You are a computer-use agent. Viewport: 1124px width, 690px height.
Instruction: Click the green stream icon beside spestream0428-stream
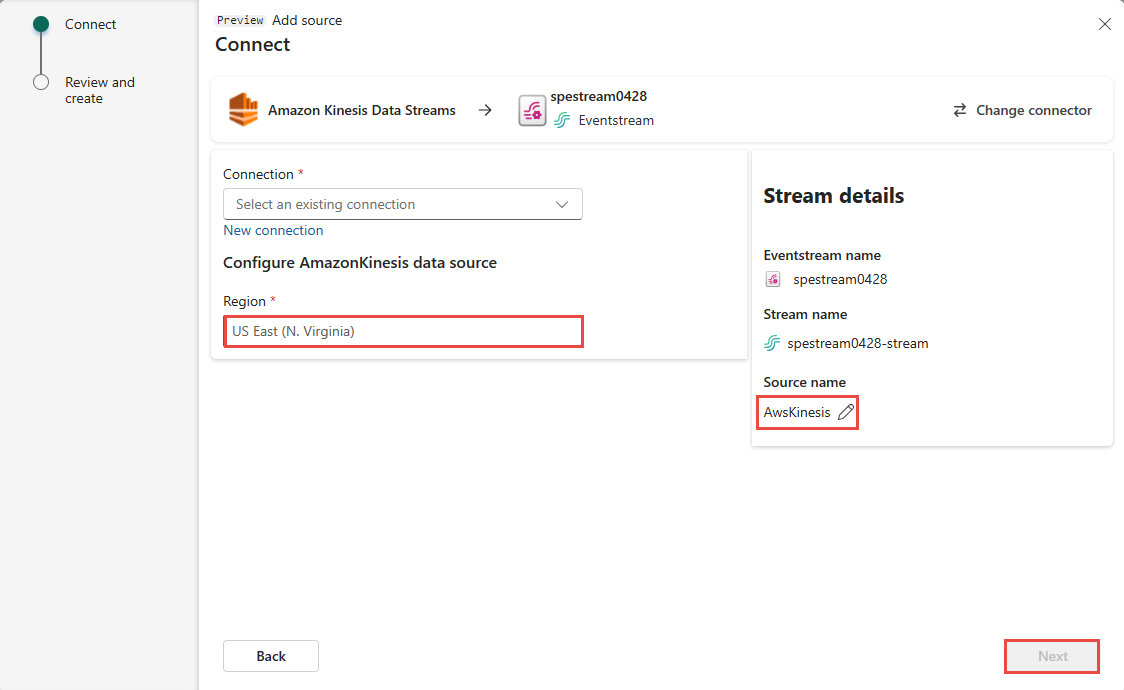tap(771, 342)
